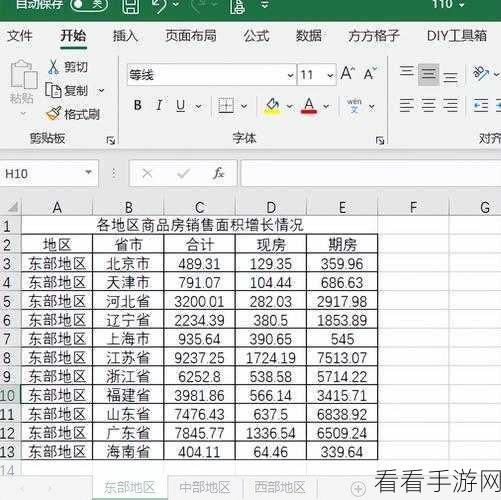Open the font name 等线 combo box
Image resolution: width=501 pixels, height=500 pixels.
click(211, 75)
